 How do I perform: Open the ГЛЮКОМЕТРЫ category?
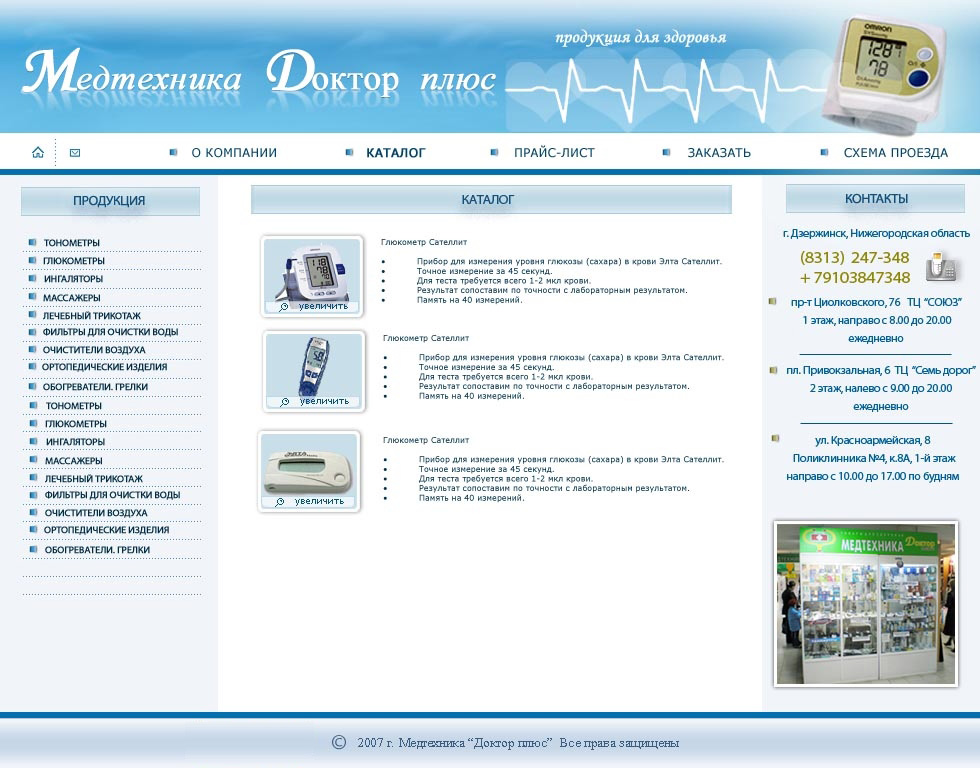tap(72, 260)
